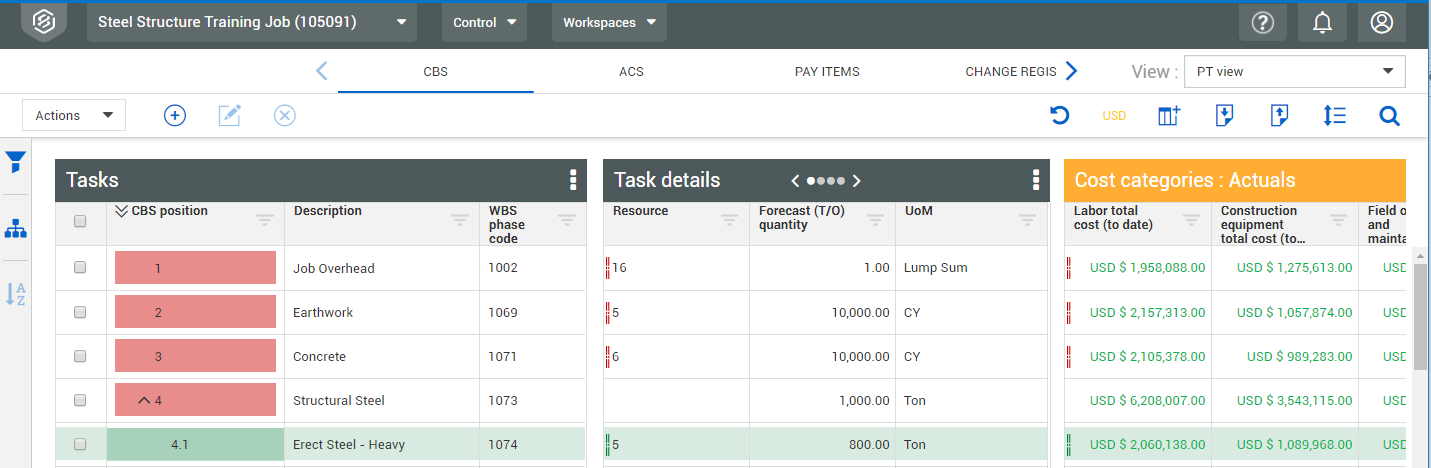The image size is (1431, 468).
Task: Check the Earthwork row checkbox
Action: (x=80, y=312)
